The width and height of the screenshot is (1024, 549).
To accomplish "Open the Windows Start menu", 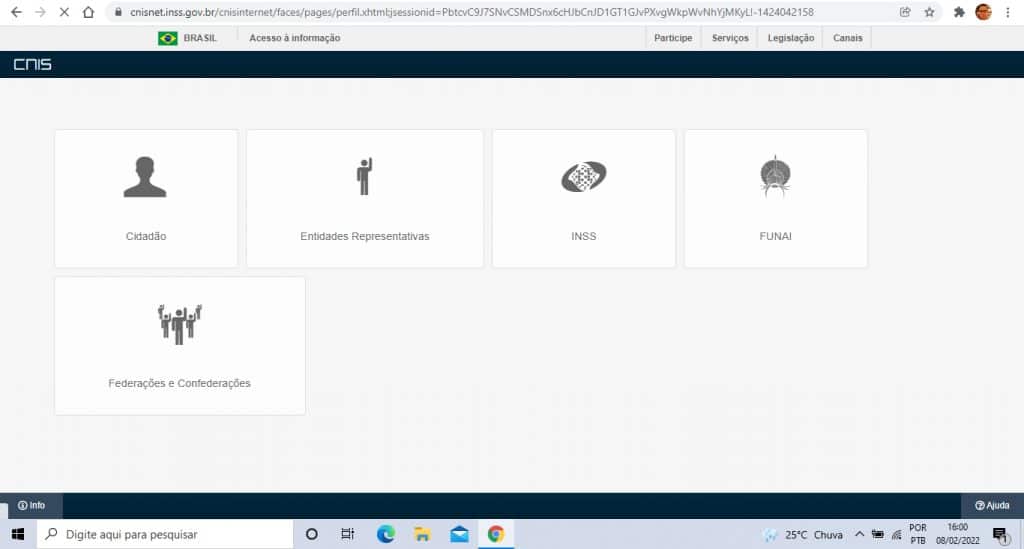I will [18, 535].
